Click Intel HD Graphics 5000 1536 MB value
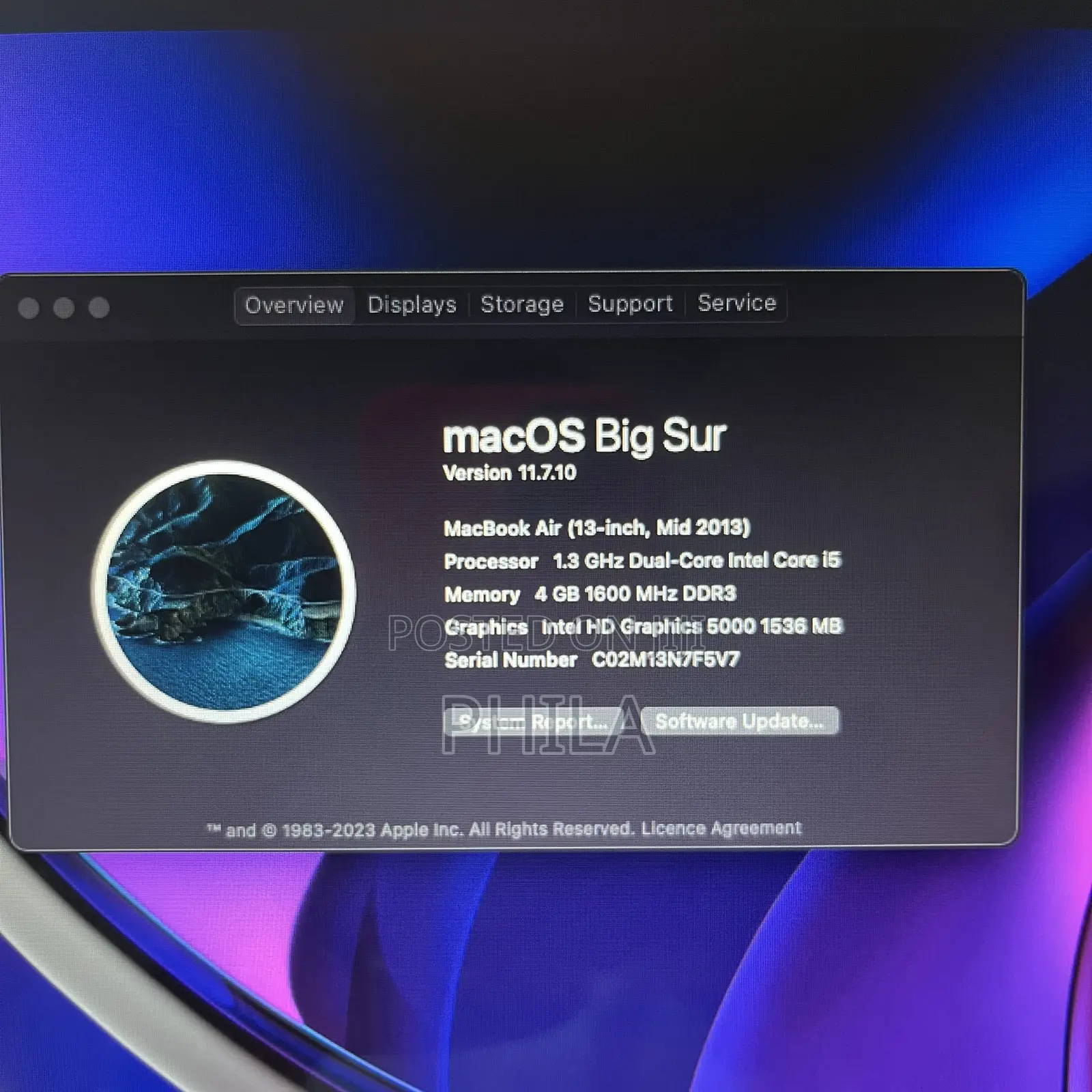 click(692, 626)
